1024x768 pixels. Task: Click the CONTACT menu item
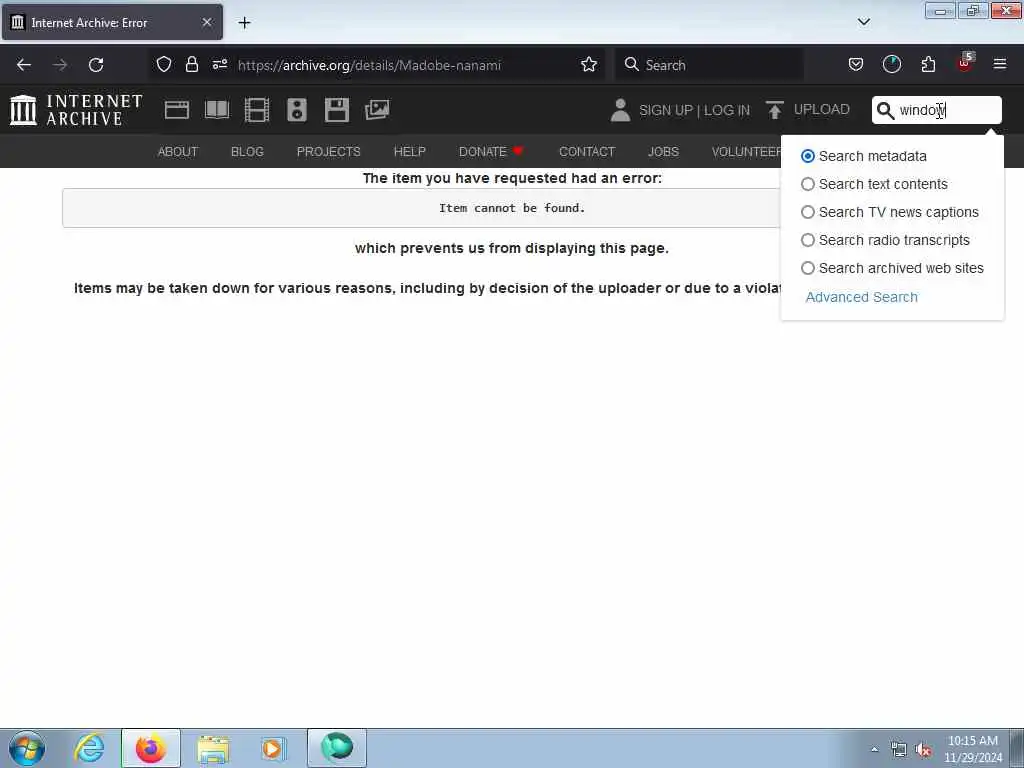pyautogui.click(x=587, y=152)
